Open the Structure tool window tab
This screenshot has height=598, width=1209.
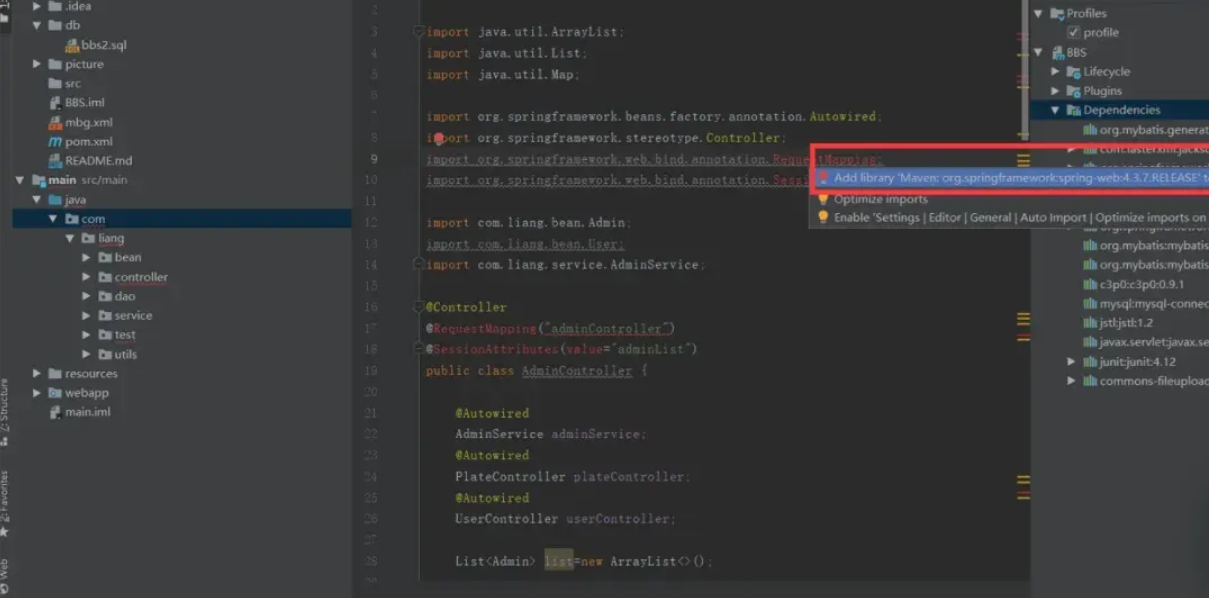(x=5, y=410)
